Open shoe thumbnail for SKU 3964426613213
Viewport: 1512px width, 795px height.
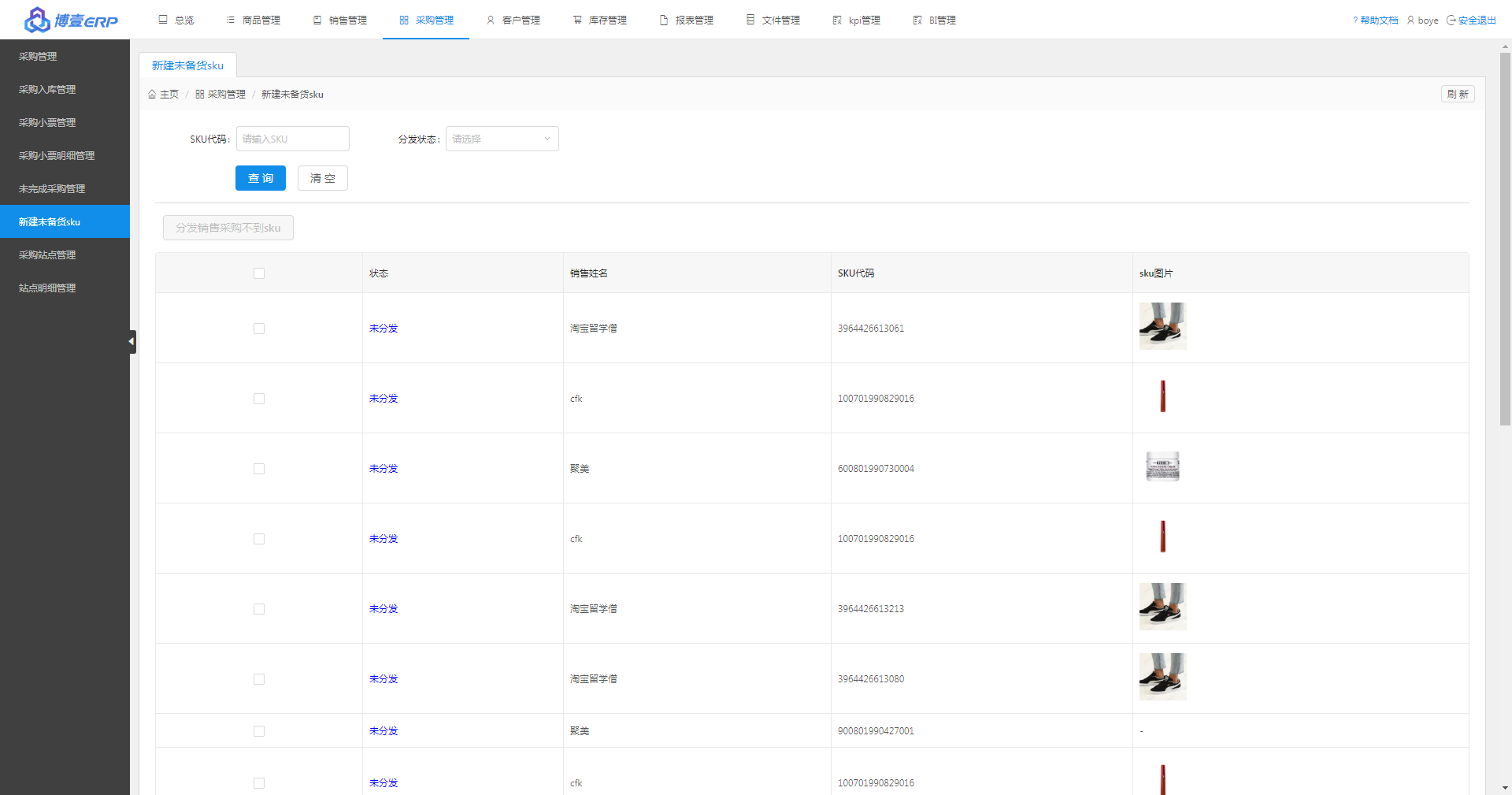(x=1162, y=607)
